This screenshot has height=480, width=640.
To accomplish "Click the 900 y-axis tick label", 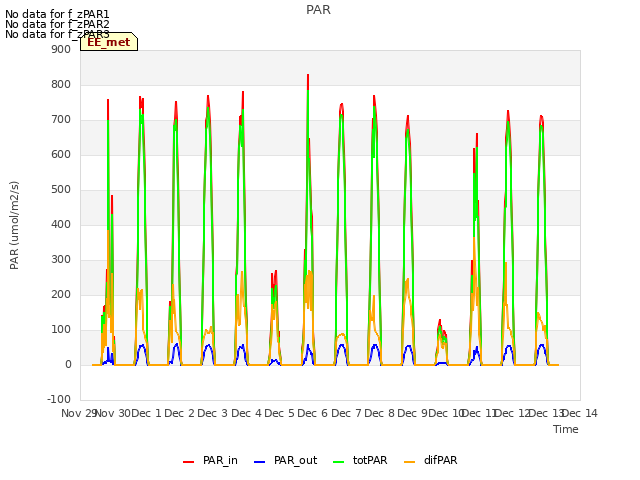I will (61, 49).
